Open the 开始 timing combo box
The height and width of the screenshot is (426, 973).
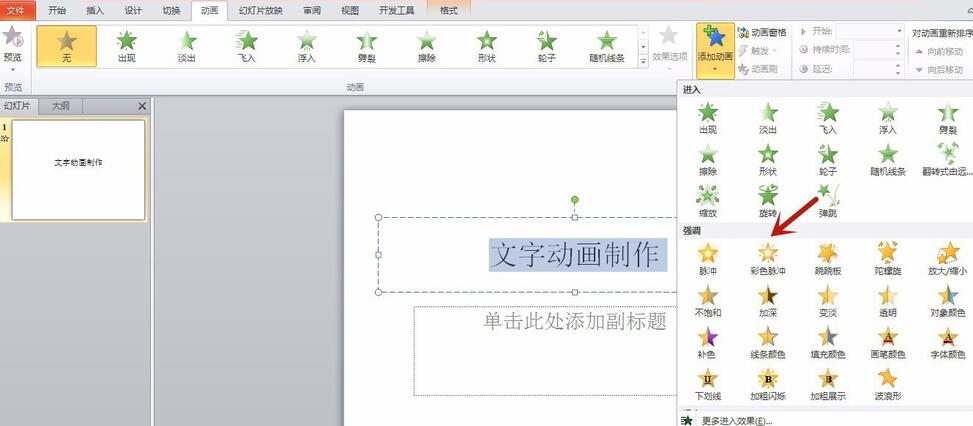tap(869, 31)
